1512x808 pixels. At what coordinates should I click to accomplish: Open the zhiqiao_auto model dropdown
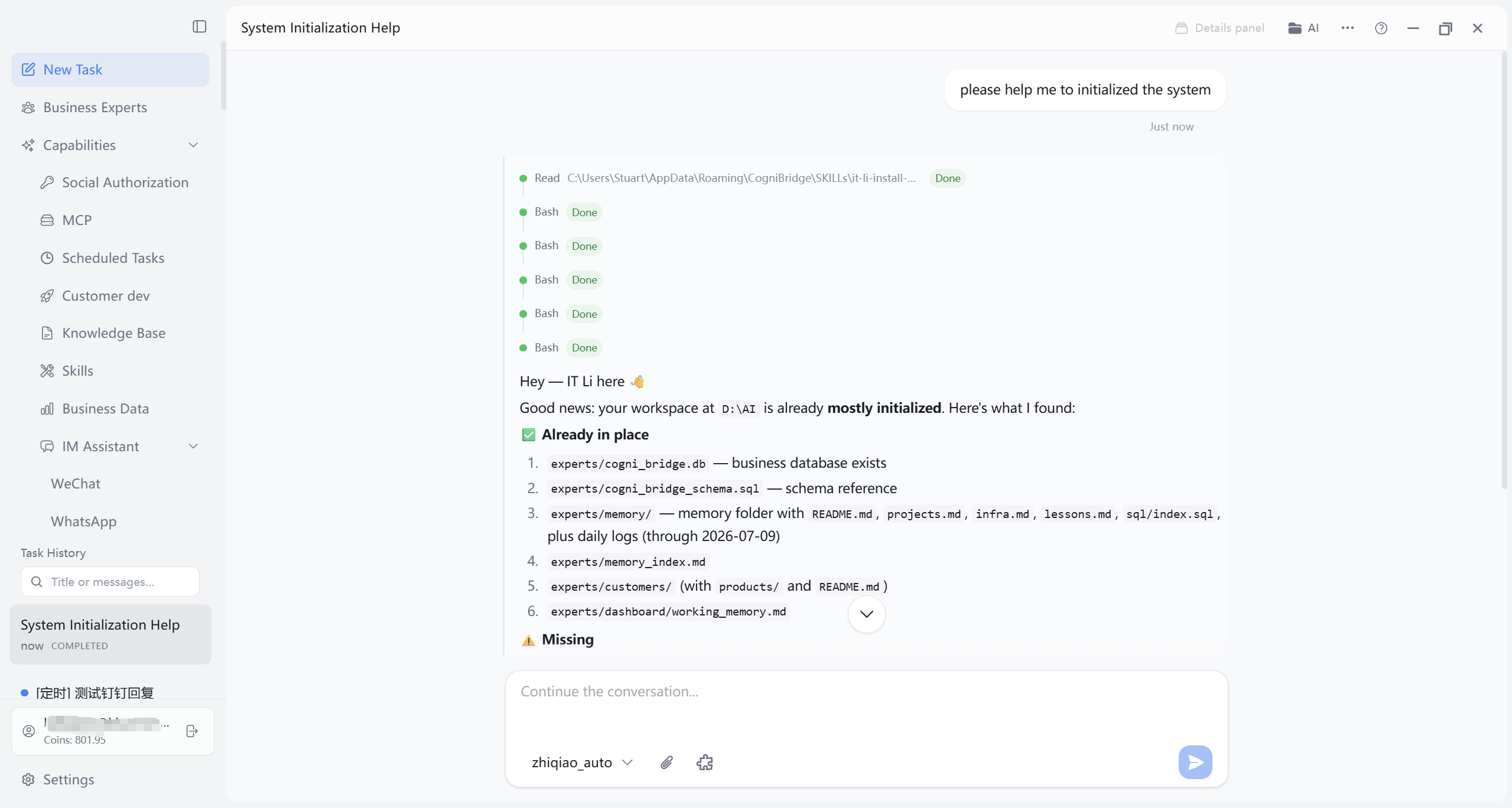pos(582,763)
